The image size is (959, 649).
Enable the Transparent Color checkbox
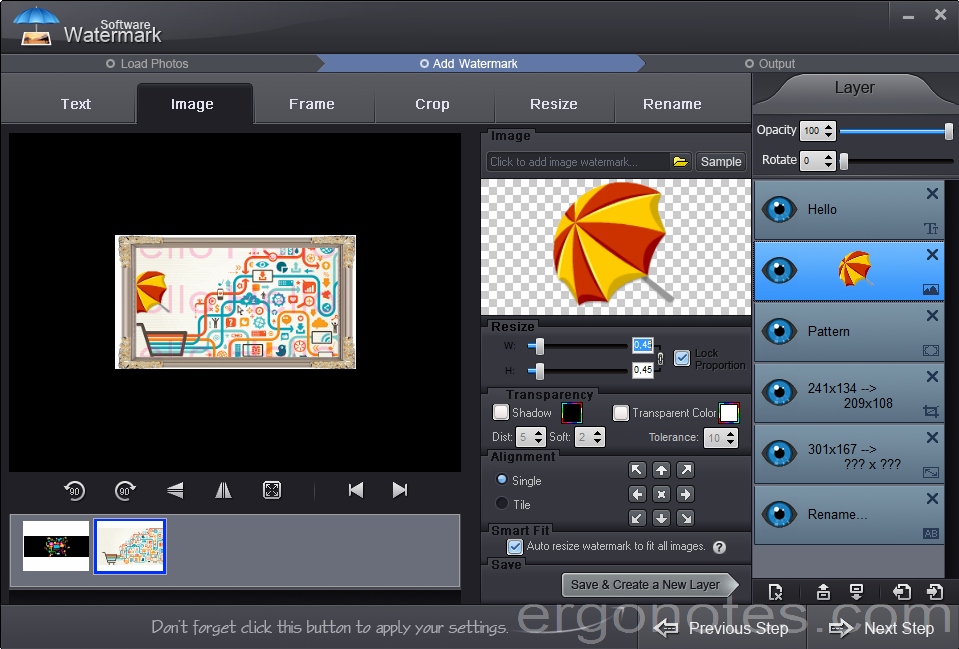(x=621, y=413)
